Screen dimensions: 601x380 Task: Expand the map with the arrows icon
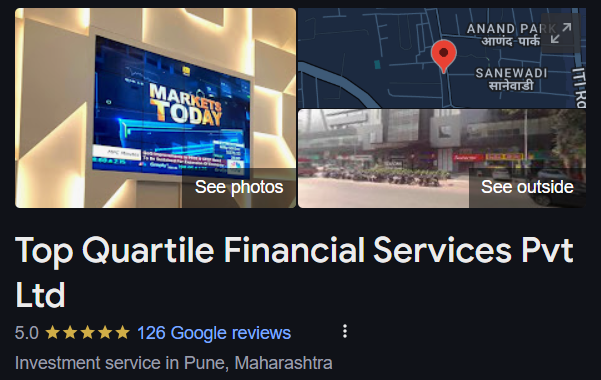tap(561, 33)
